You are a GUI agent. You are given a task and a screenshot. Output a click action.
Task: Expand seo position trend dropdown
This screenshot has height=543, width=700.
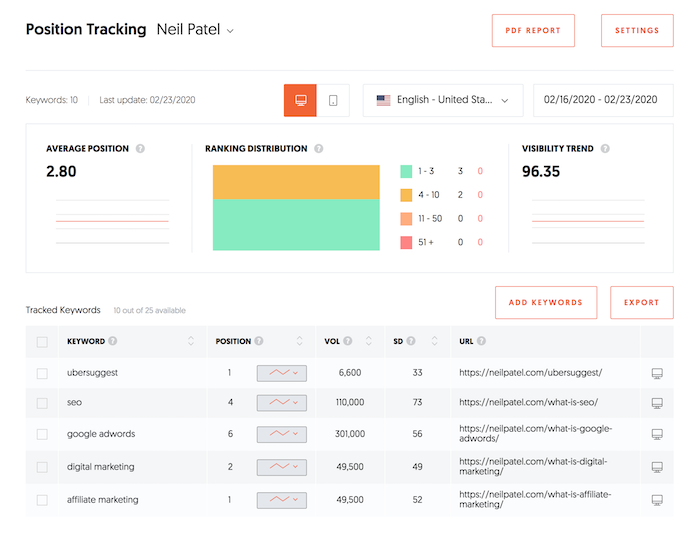pyautogui.click(x=282, y=403)
